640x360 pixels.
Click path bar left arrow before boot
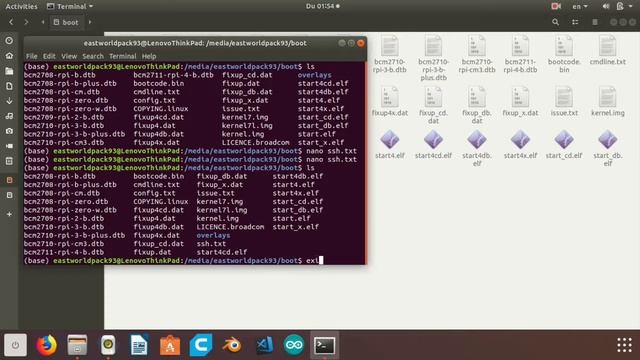43,22
